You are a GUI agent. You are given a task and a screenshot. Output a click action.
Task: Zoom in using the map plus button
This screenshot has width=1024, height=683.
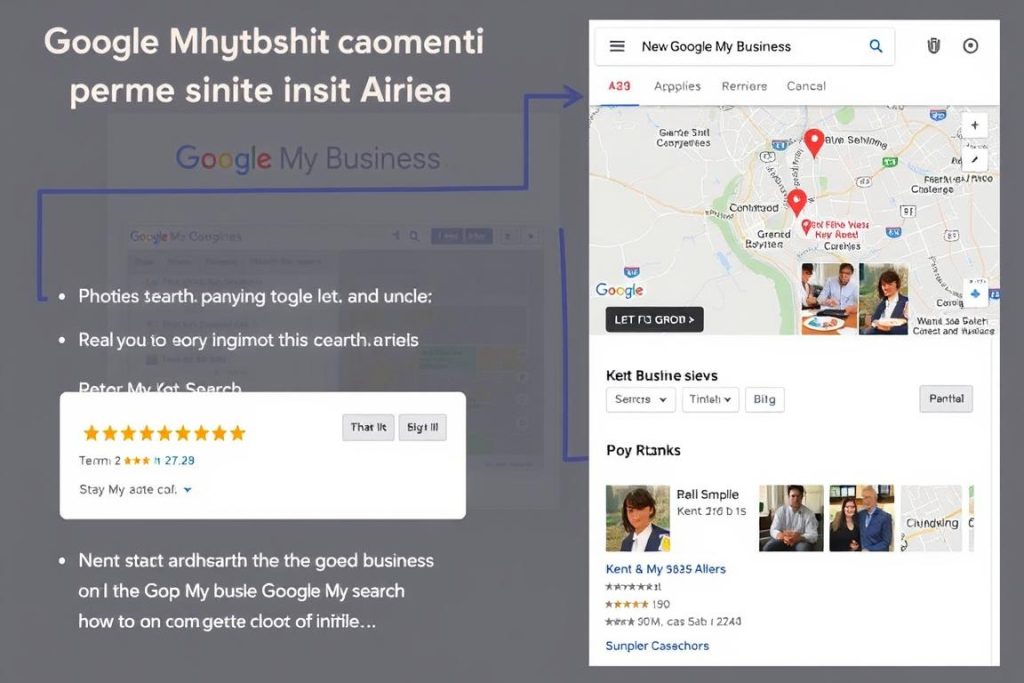coord(974,126)
